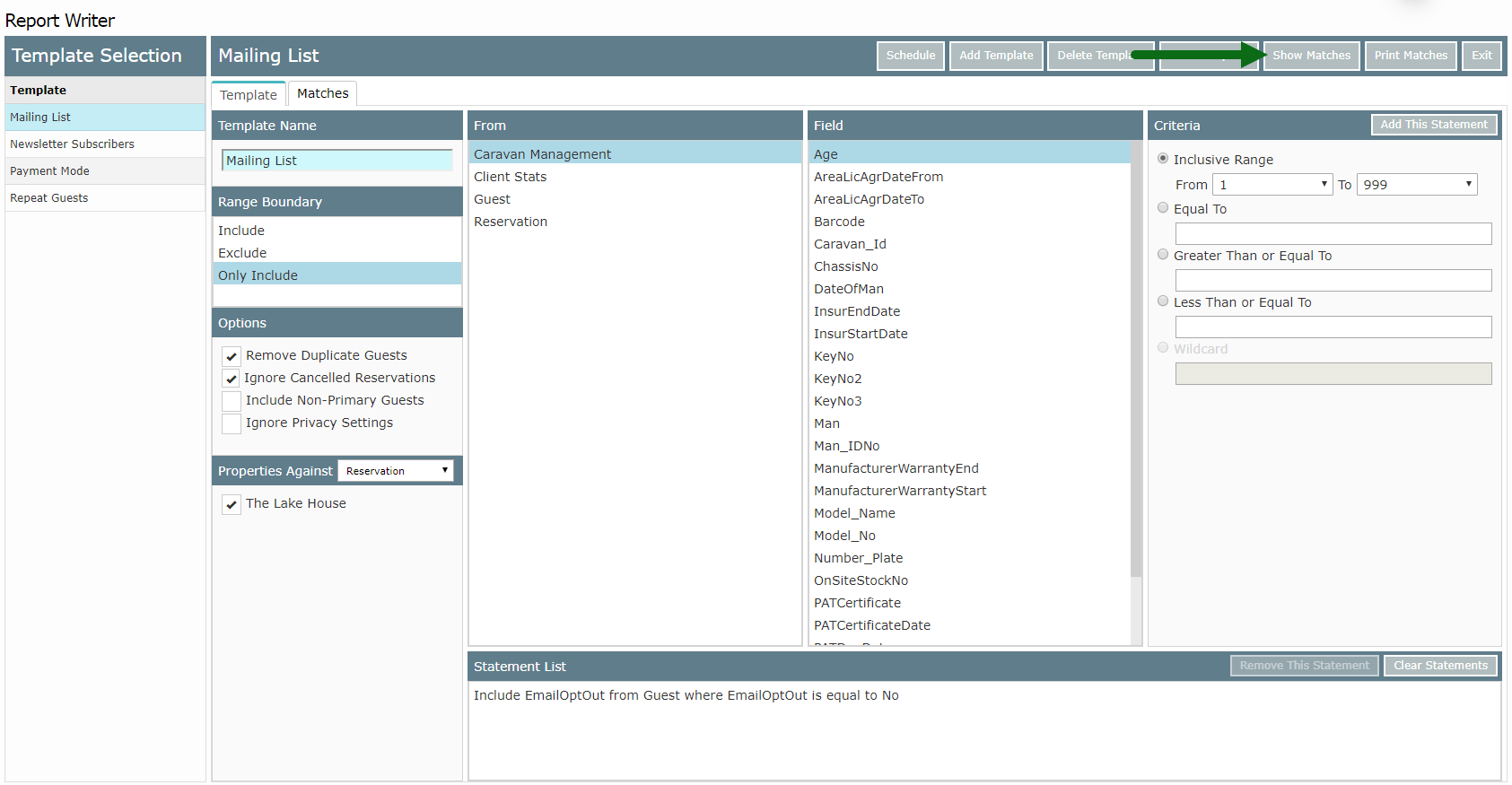Click Remove This Statement button
Screen dimensions: 1512x785
[x=1305, y=666]
